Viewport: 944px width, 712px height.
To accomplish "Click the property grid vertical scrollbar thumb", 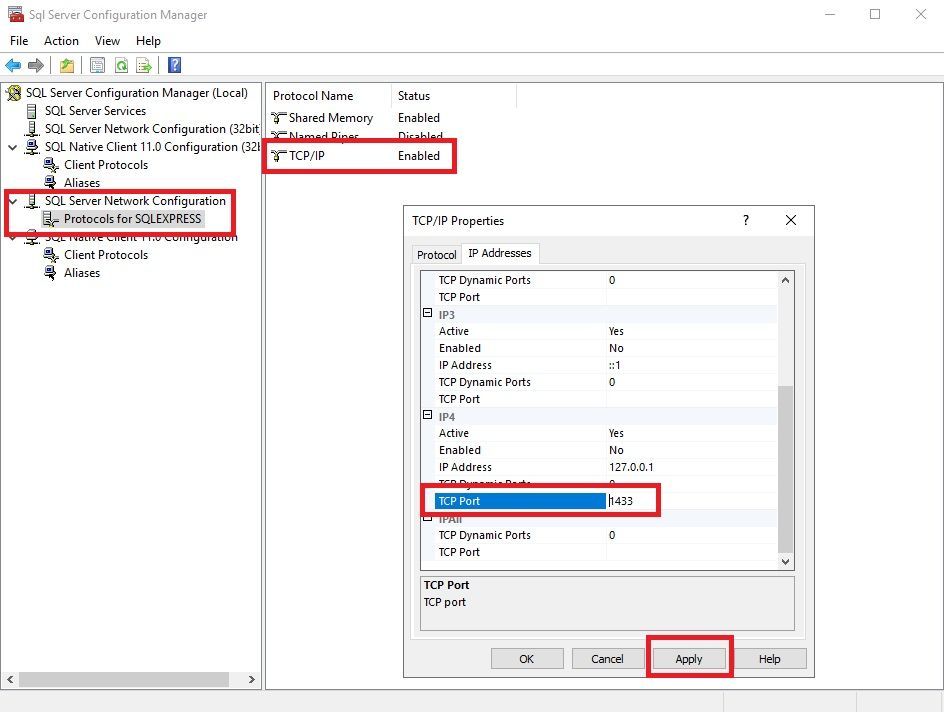I will 785,468.
